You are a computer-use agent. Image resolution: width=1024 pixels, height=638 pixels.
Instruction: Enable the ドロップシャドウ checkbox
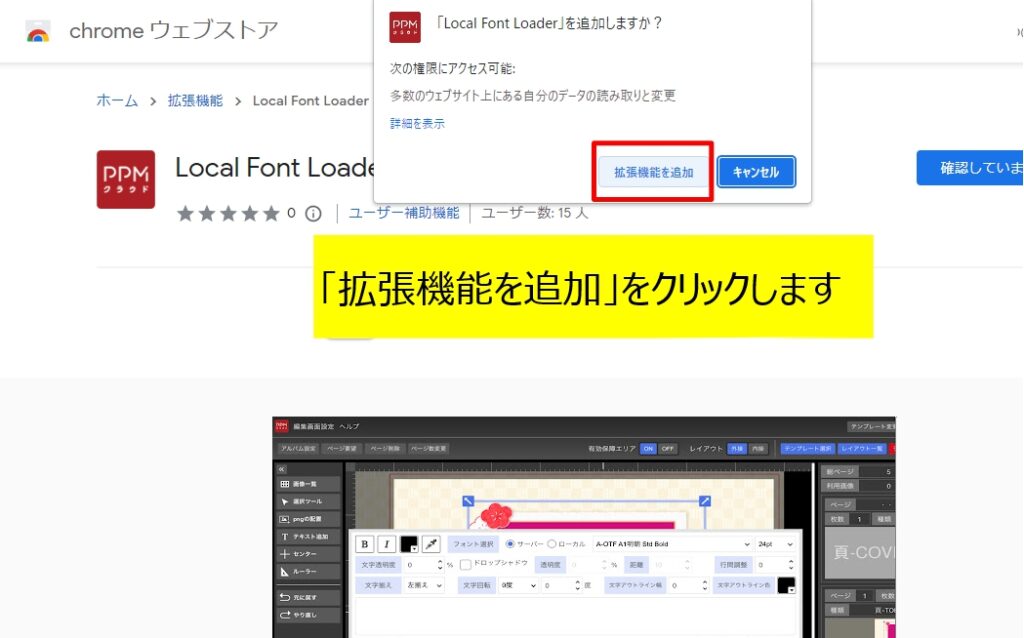coord(465,565)
